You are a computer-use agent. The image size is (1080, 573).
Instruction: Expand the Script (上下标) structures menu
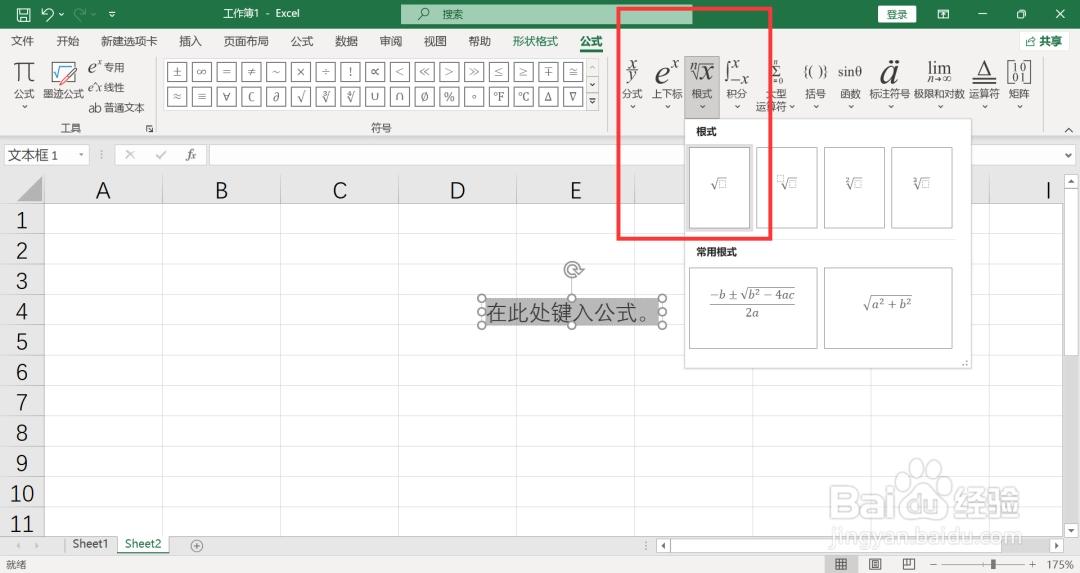[667, 85]
